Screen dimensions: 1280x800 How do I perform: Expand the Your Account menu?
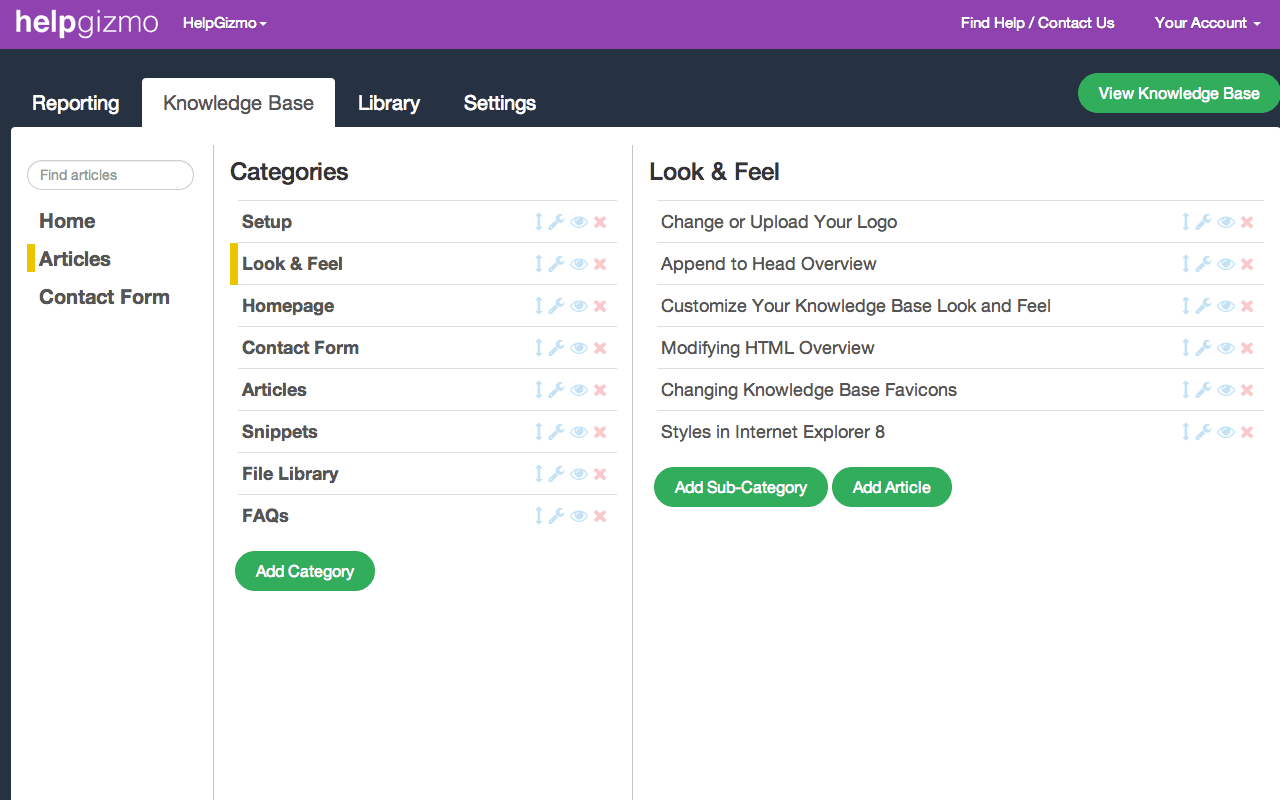pos(1207,23)
